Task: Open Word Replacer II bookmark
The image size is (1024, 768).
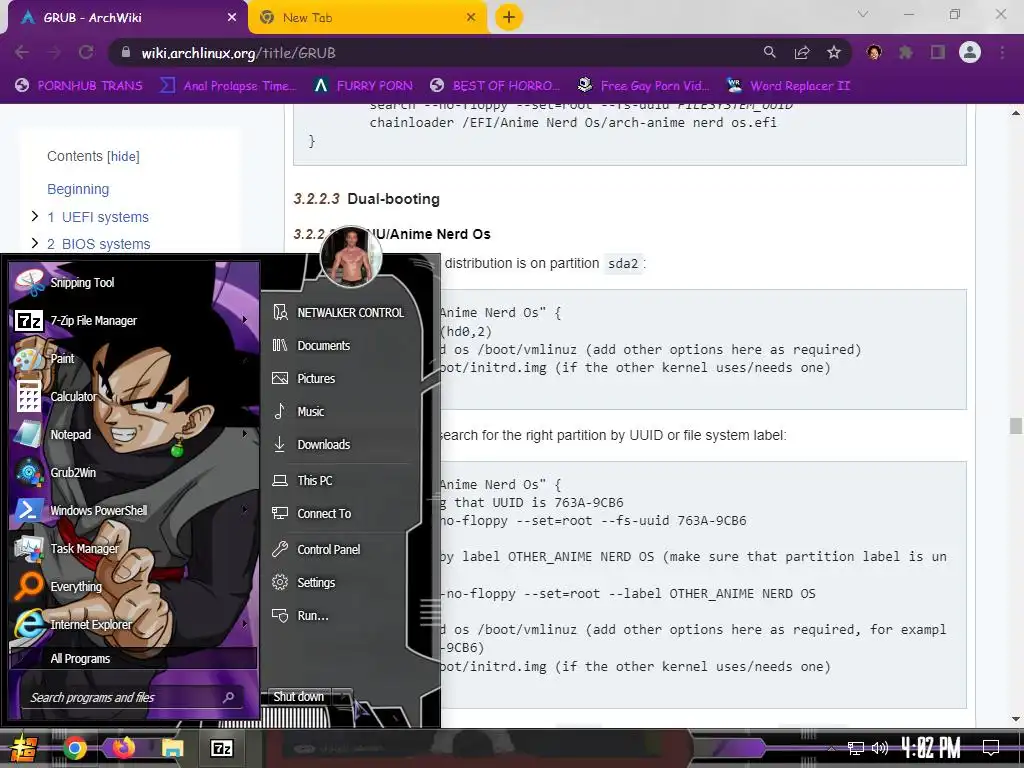Action: coord(789,86)
